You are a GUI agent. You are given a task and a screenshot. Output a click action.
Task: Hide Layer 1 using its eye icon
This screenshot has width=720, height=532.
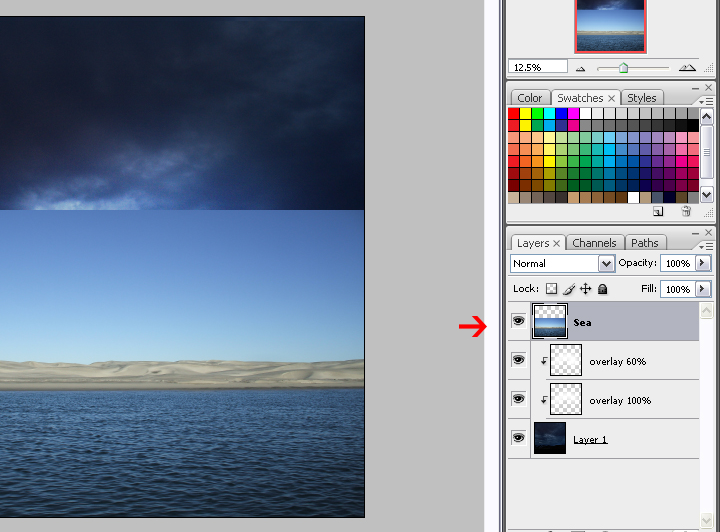(518, 438)
